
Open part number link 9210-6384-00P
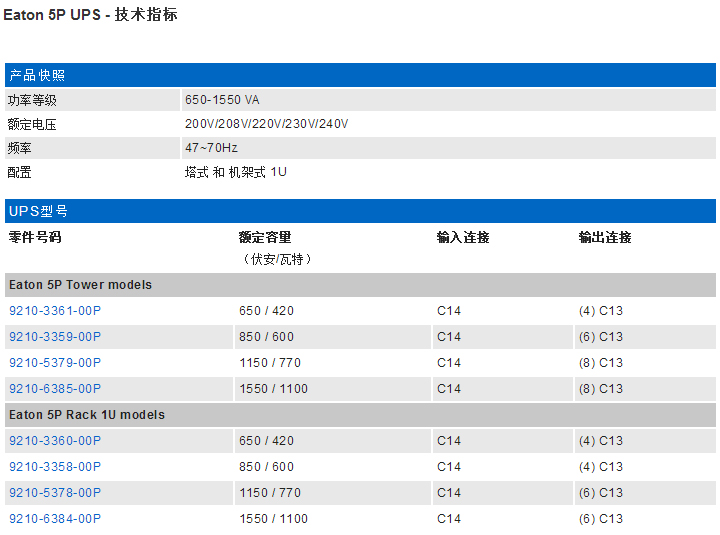tap(55, 519)
